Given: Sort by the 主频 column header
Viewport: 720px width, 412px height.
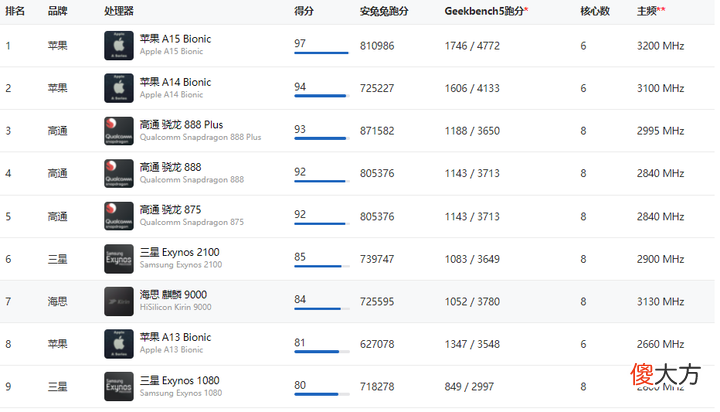Looking at the screenshot, I should click(651, 11).
